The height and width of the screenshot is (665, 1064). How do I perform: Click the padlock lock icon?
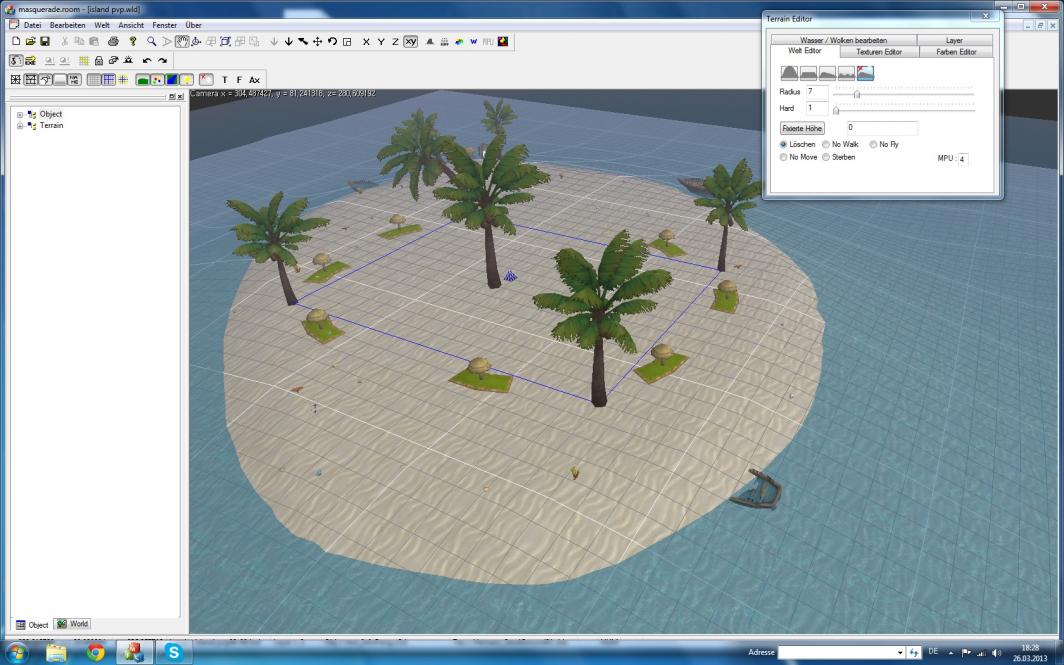click(x=98, y=61)
